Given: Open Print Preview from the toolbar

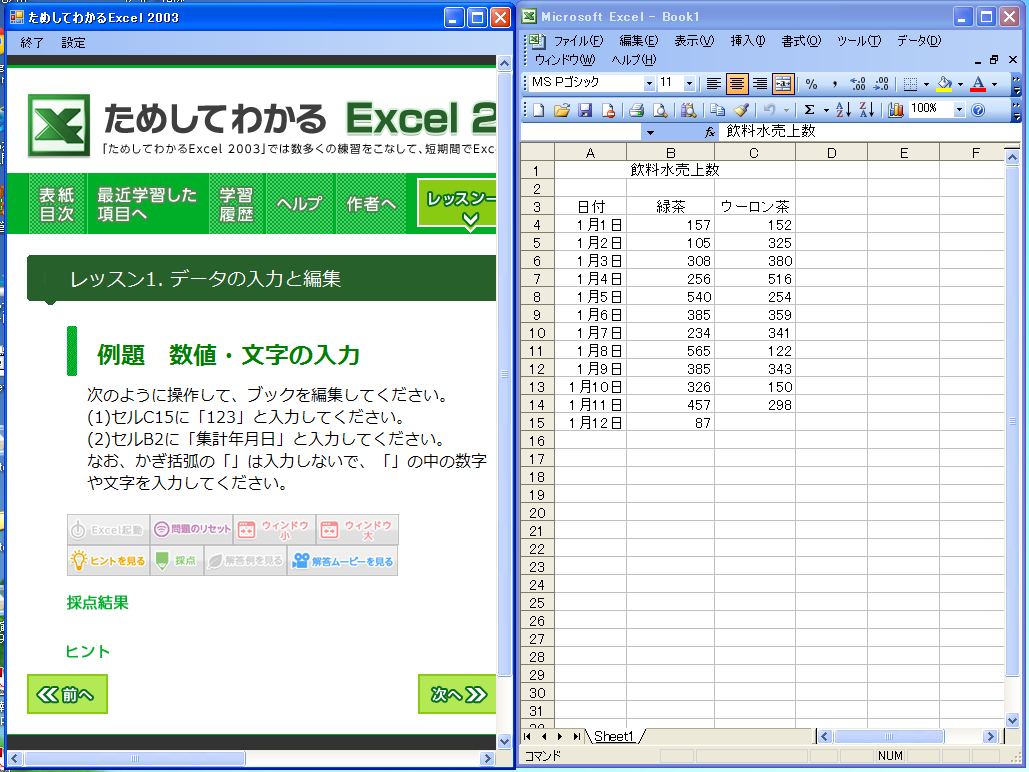Looking at the screenshot, I should click(x=660, y=110).
